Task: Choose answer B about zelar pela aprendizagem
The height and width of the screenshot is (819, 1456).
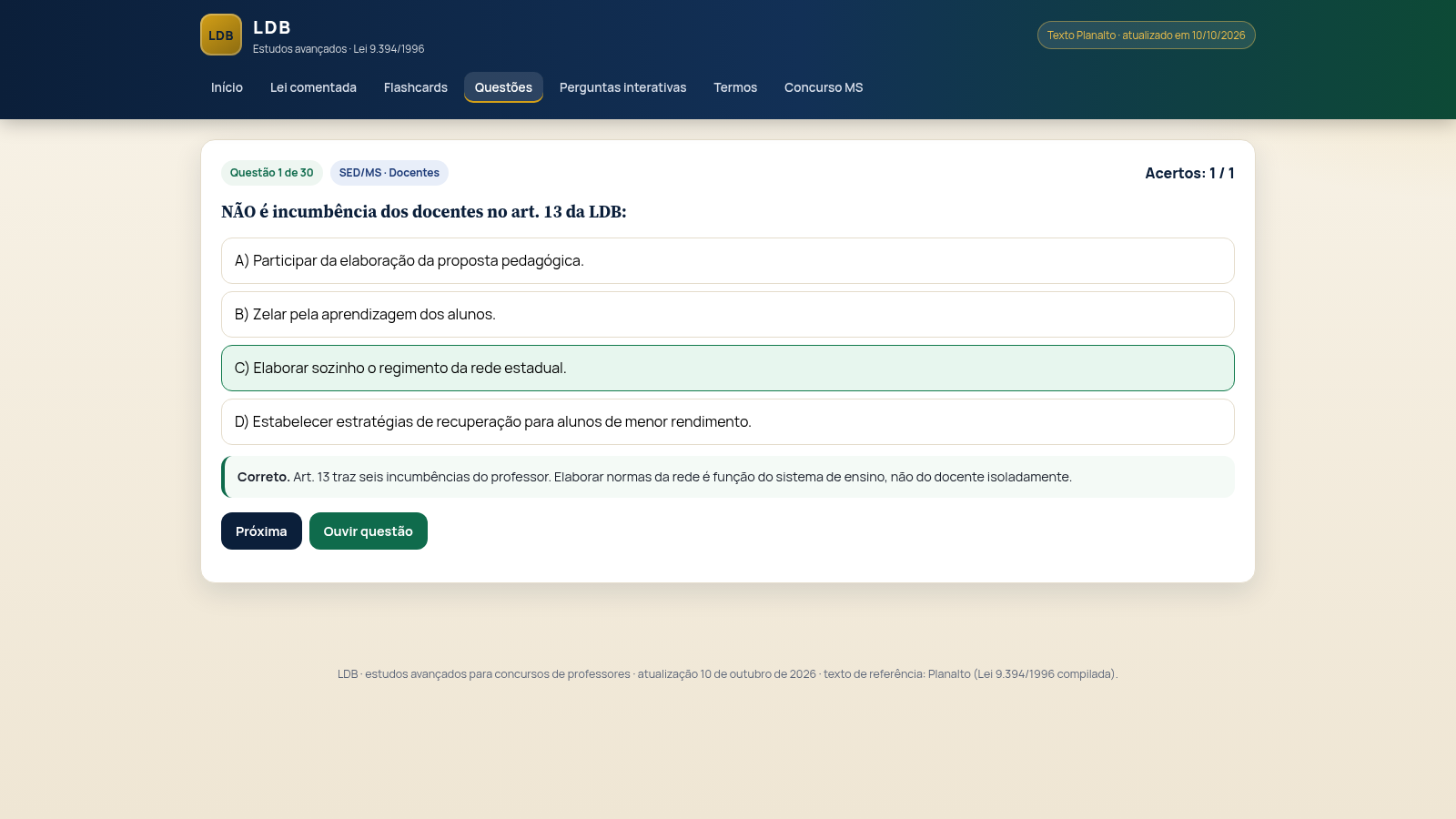Action: coord(728,314)
